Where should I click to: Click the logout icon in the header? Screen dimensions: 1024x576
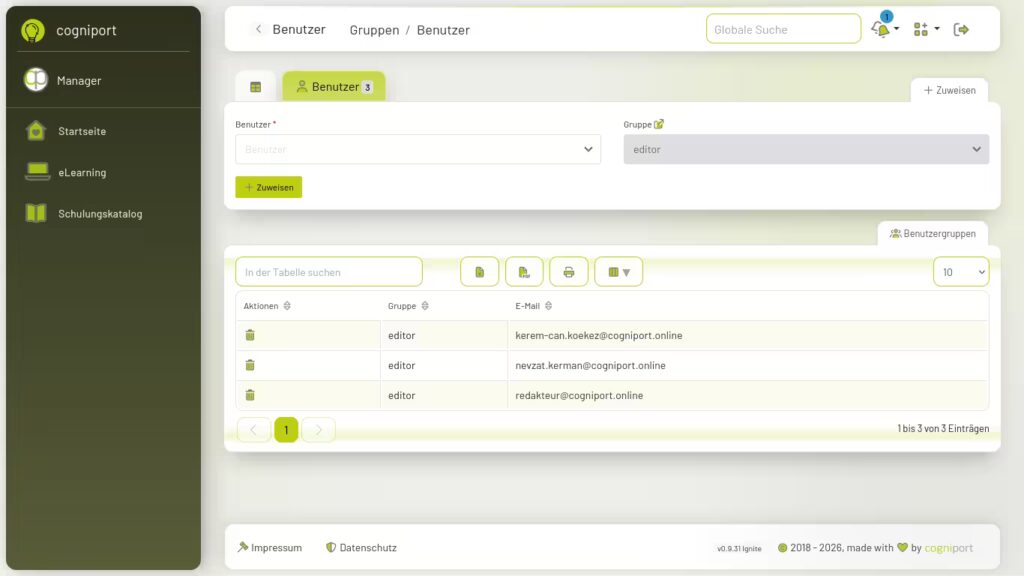[x=961, y=29]
